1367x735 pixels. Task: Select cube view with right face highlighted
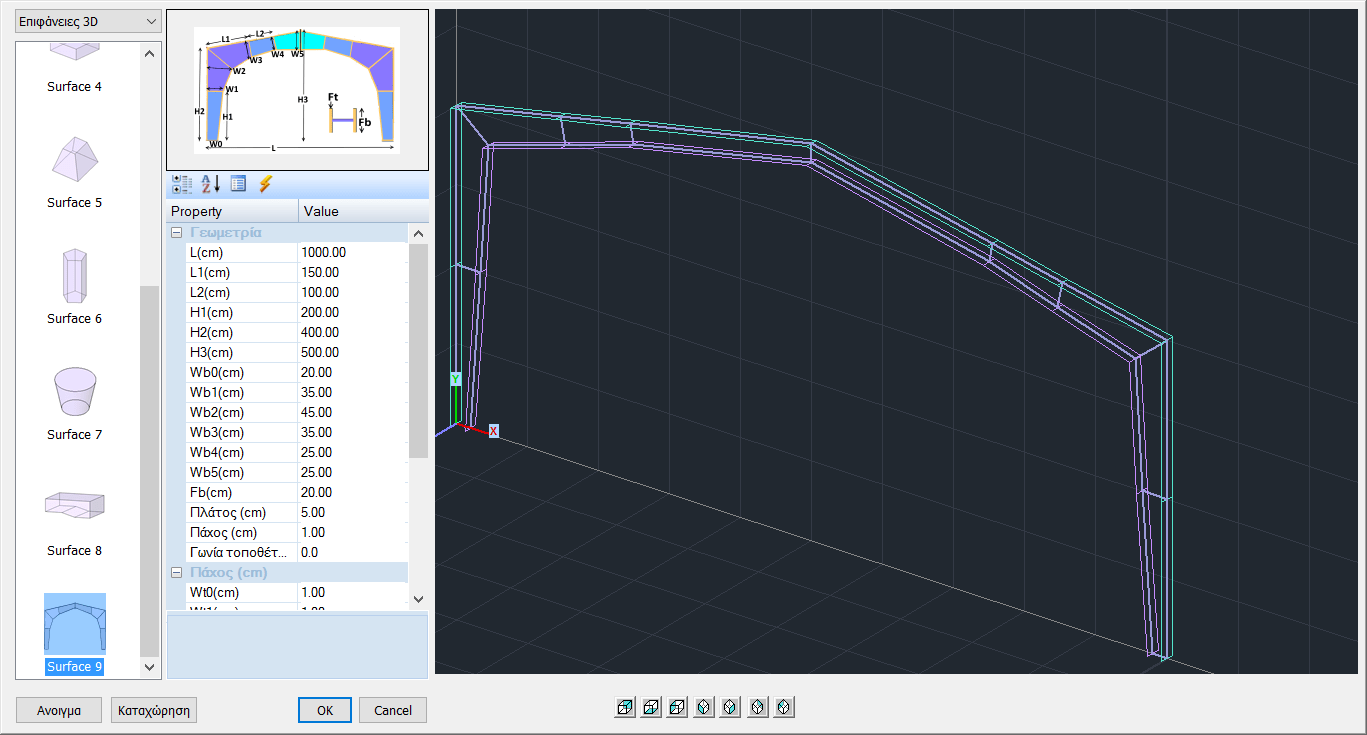click(x=625, y=707)
